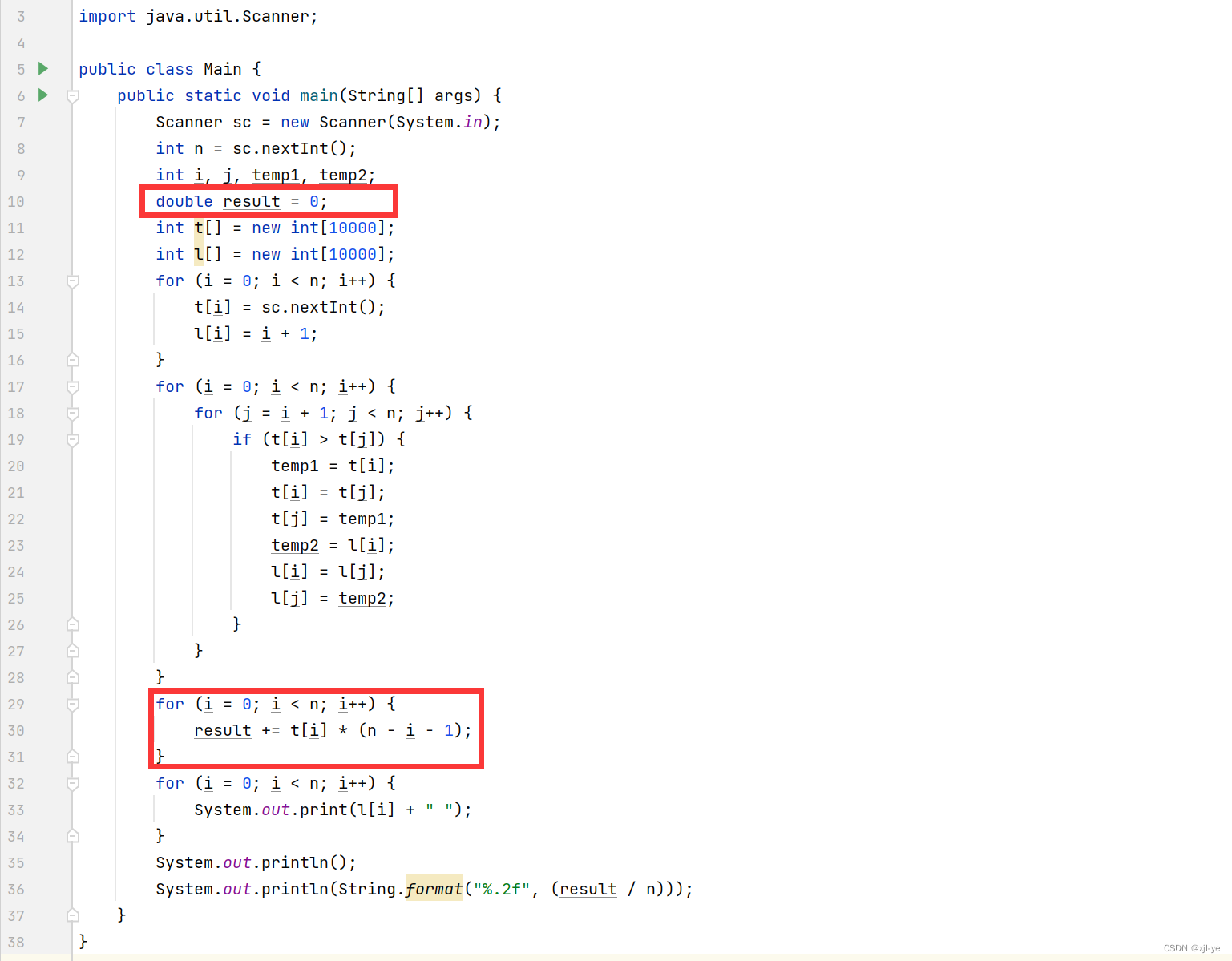1232x961 pixels.
Task: Collapse the first for loop at line 13
Action: (72, 281)
